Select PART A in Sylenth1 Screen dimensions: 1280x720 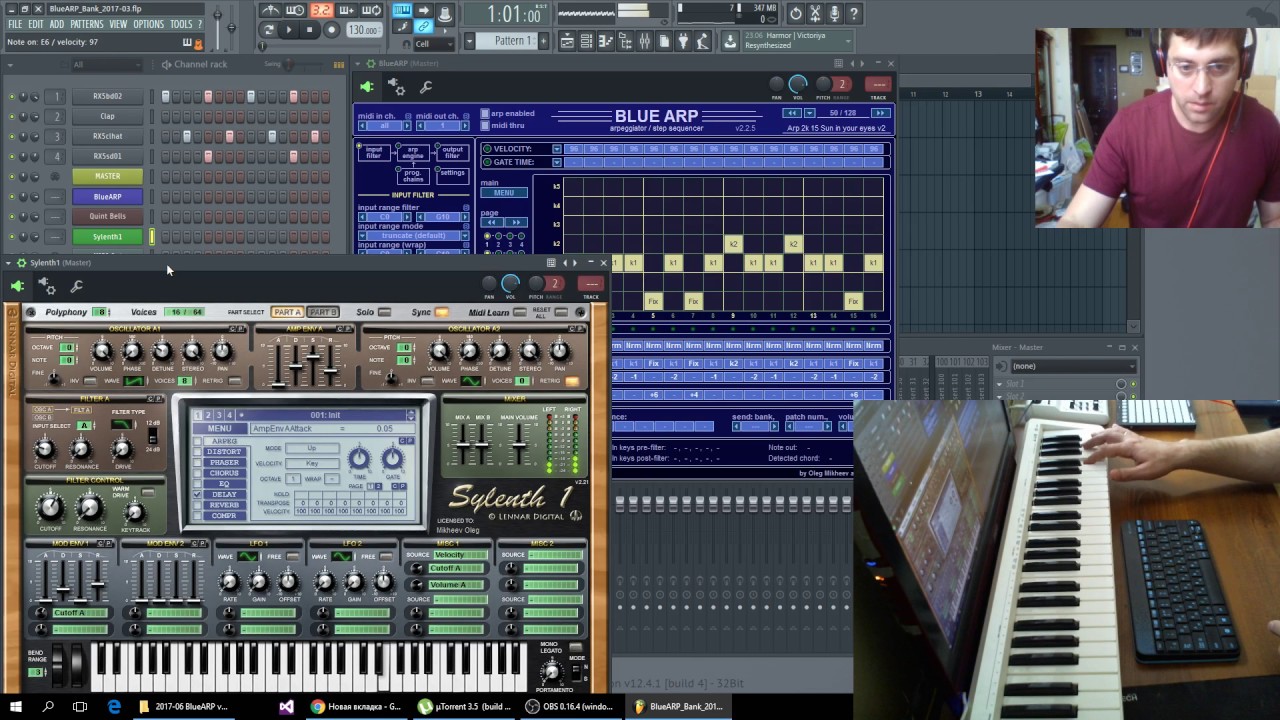tap(287, 312)
